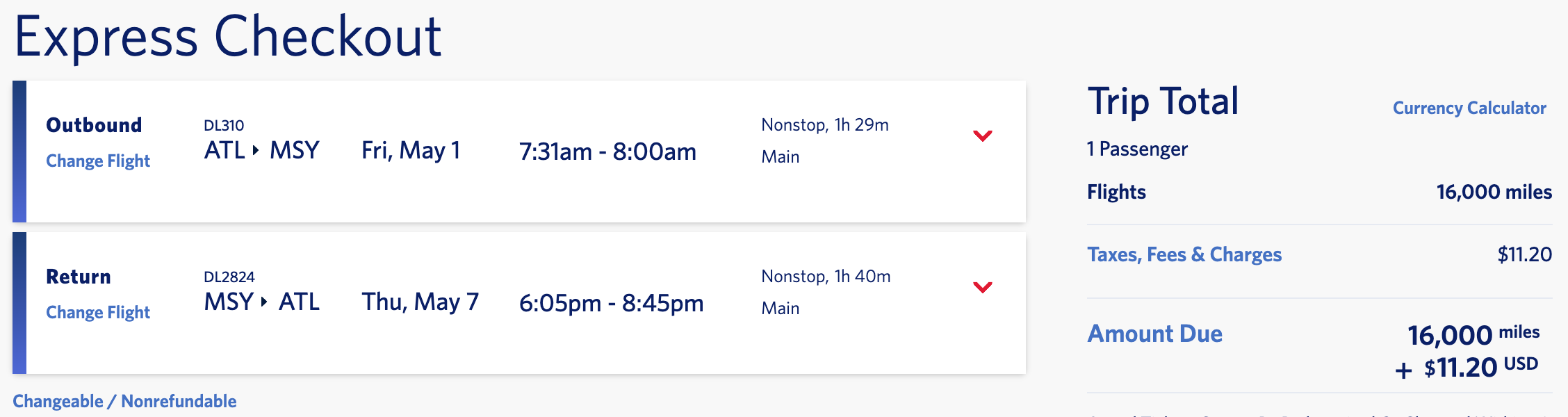The height and width of the screenshot is (417, 1568).
Task: Select flight number DL2824
Action: 229,277
